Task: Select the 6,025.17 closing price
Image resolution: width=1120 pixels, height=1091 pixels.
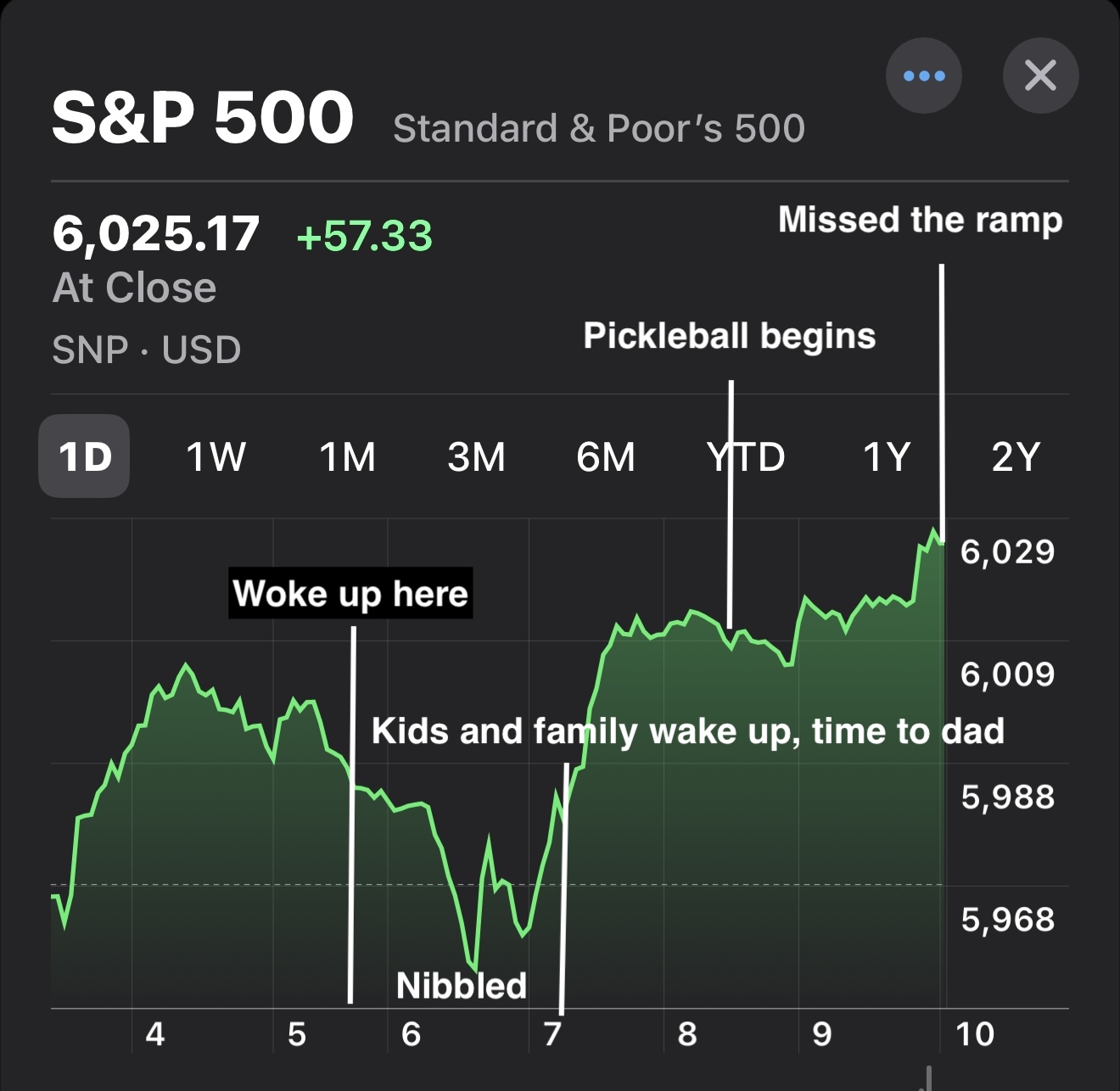Action: (156, 235)
